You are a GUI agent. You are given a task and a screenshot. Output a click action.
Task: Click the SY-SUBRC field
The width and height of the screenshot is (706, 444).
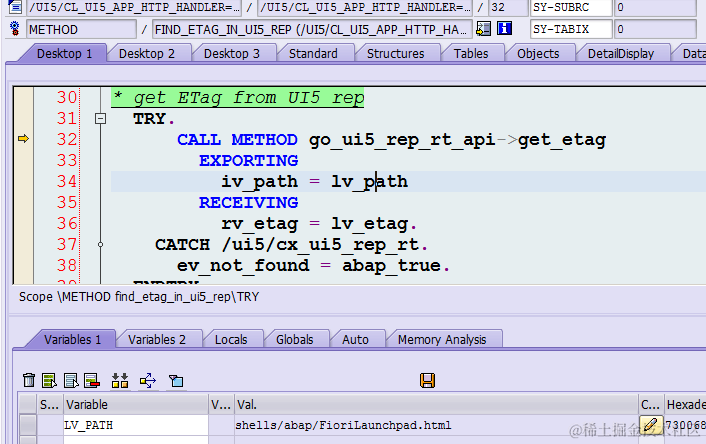[x=571, y=7]
